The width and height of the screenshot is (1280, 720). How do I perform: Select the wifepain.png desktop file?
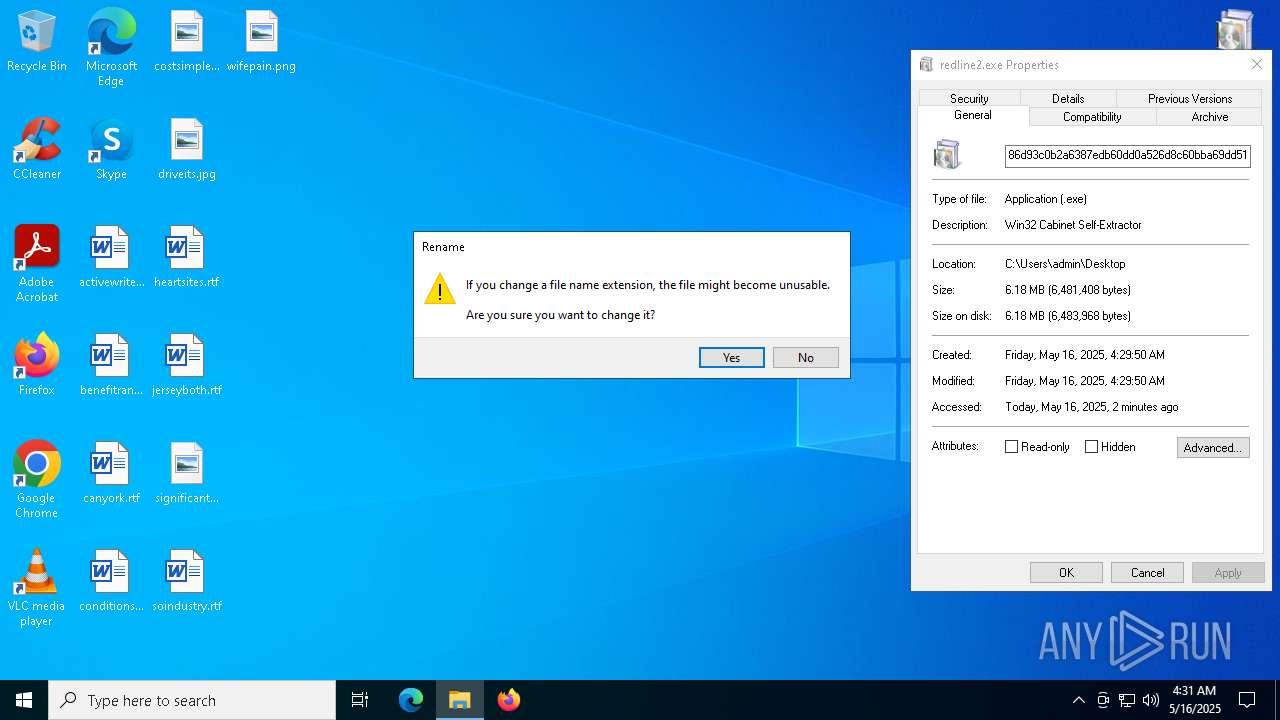(261, 42)
